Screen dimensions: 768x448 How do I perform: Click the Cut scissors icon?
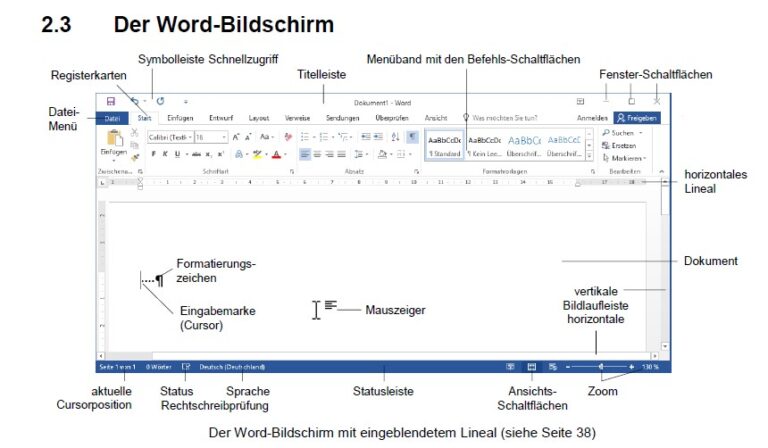click(135, 132)
